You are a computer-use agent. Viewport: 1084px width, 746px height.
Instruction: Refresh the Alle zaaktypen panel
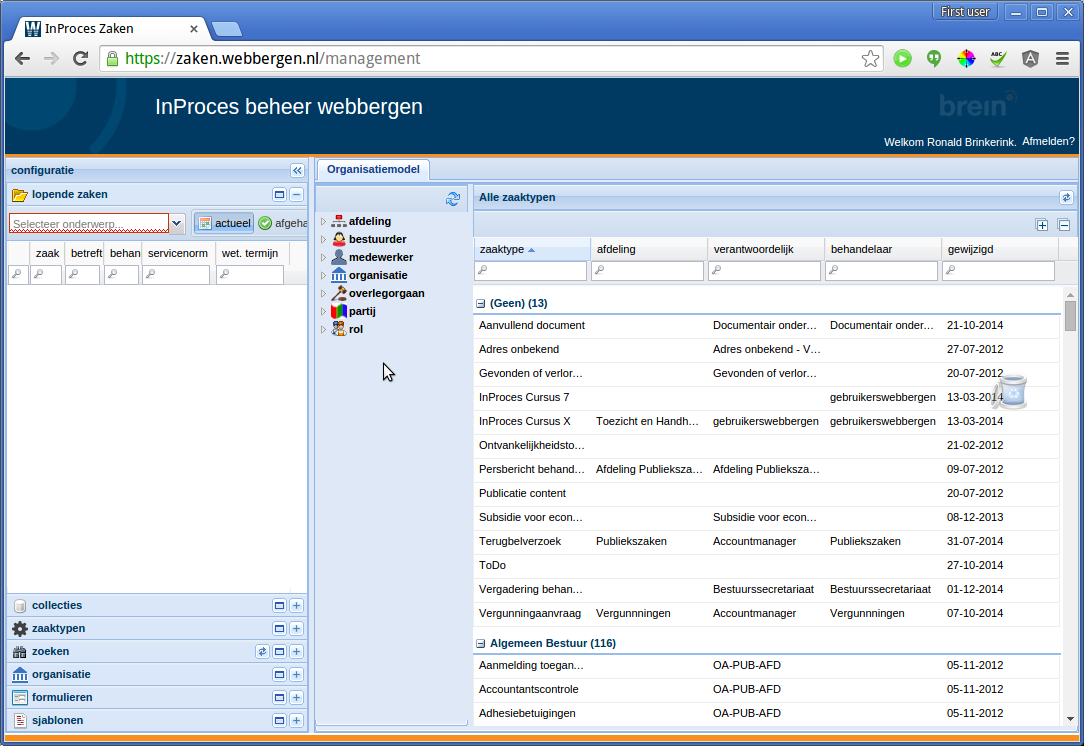(x=1066, y=198)
